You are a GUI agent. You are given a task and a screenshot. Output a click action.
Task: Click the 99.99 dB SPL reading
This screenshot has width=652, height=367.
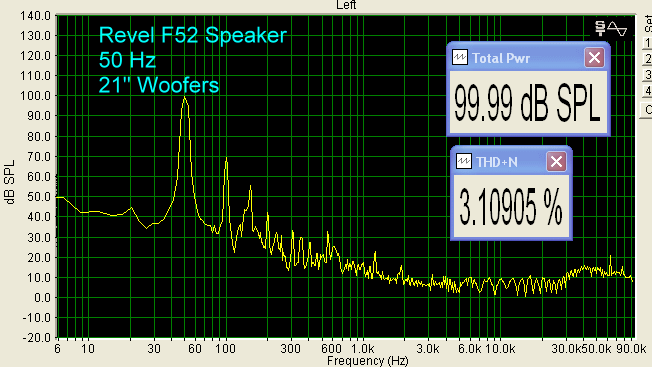coord(527,103)
